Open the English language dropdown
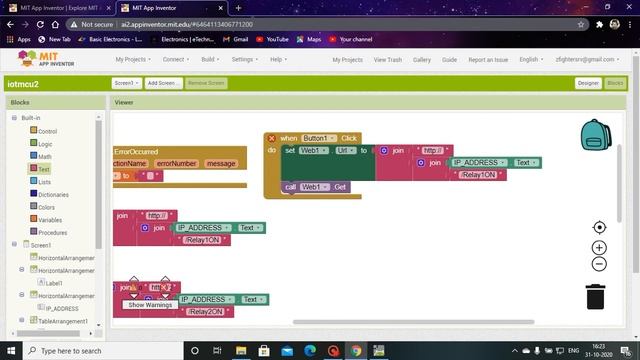The height and width of the screenshot is (360, 640). (x=531, y=60)
